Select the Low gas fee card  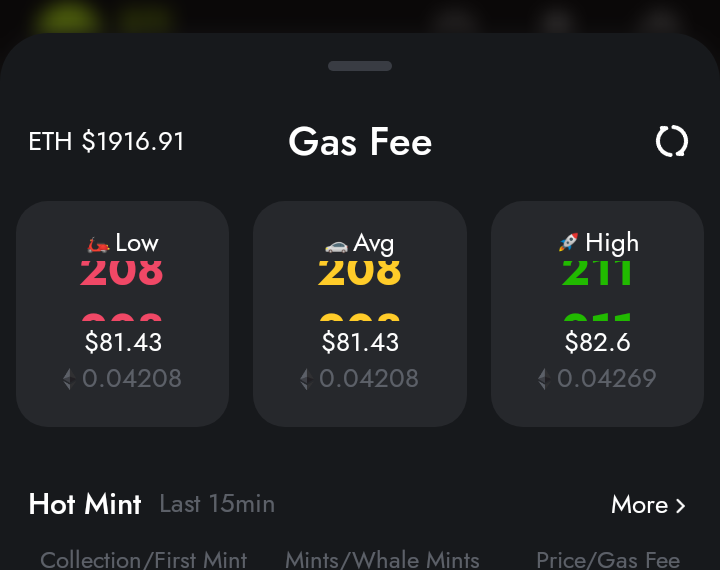coord(123,314)
